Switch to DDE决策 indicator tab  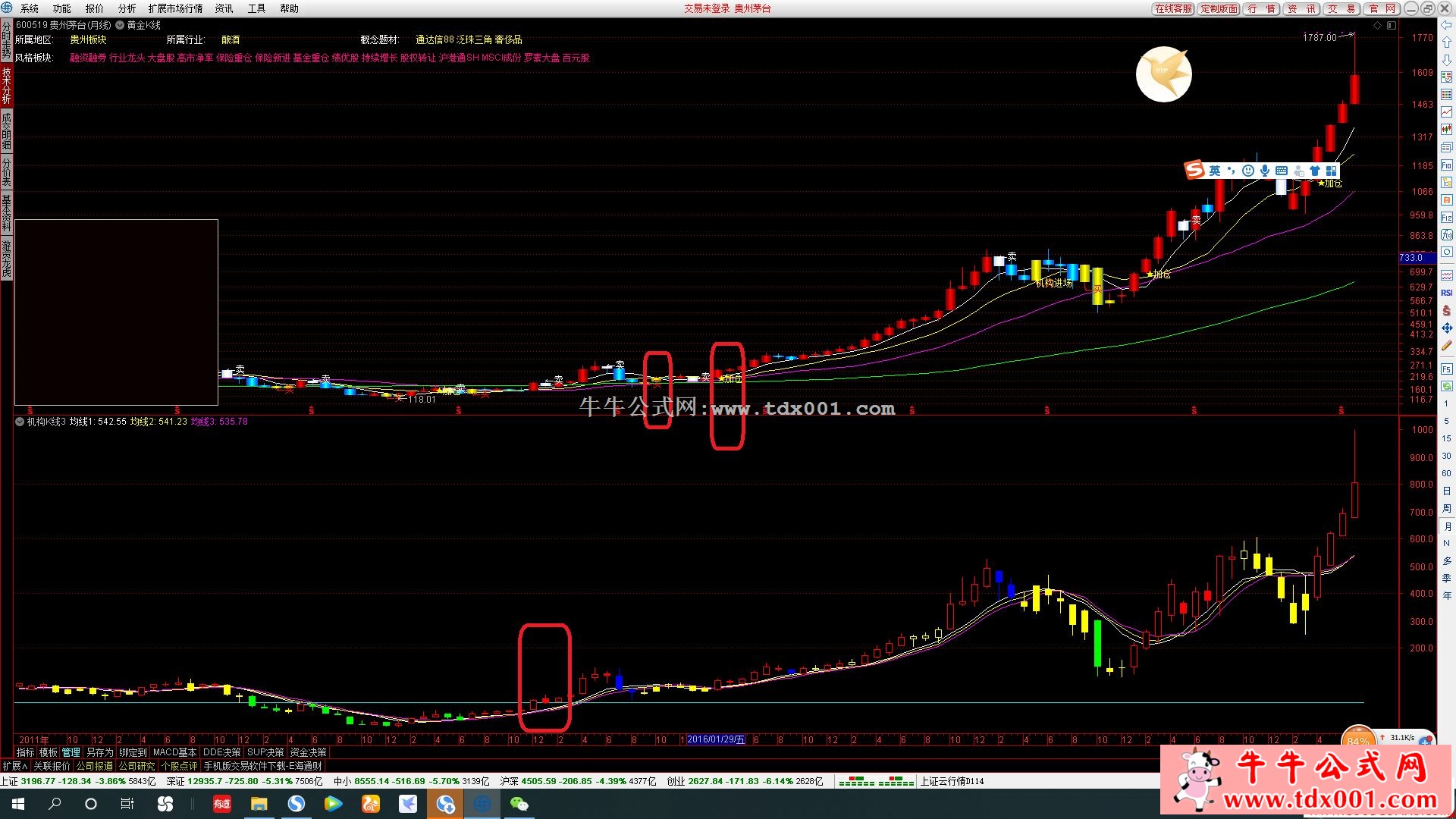[x=222, y=752]
